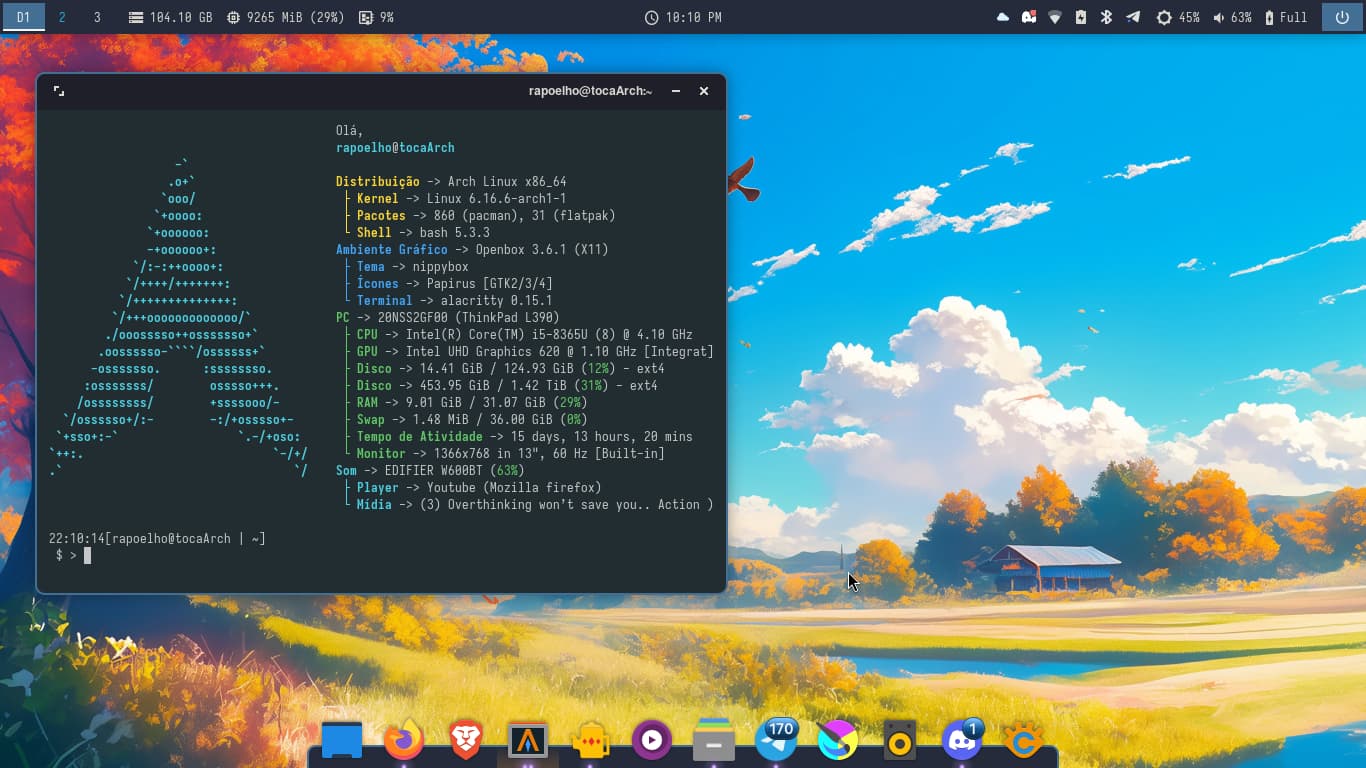Open Telegram with 170 unread badge
Screen dimensions: 1366x768
point(776,741)
